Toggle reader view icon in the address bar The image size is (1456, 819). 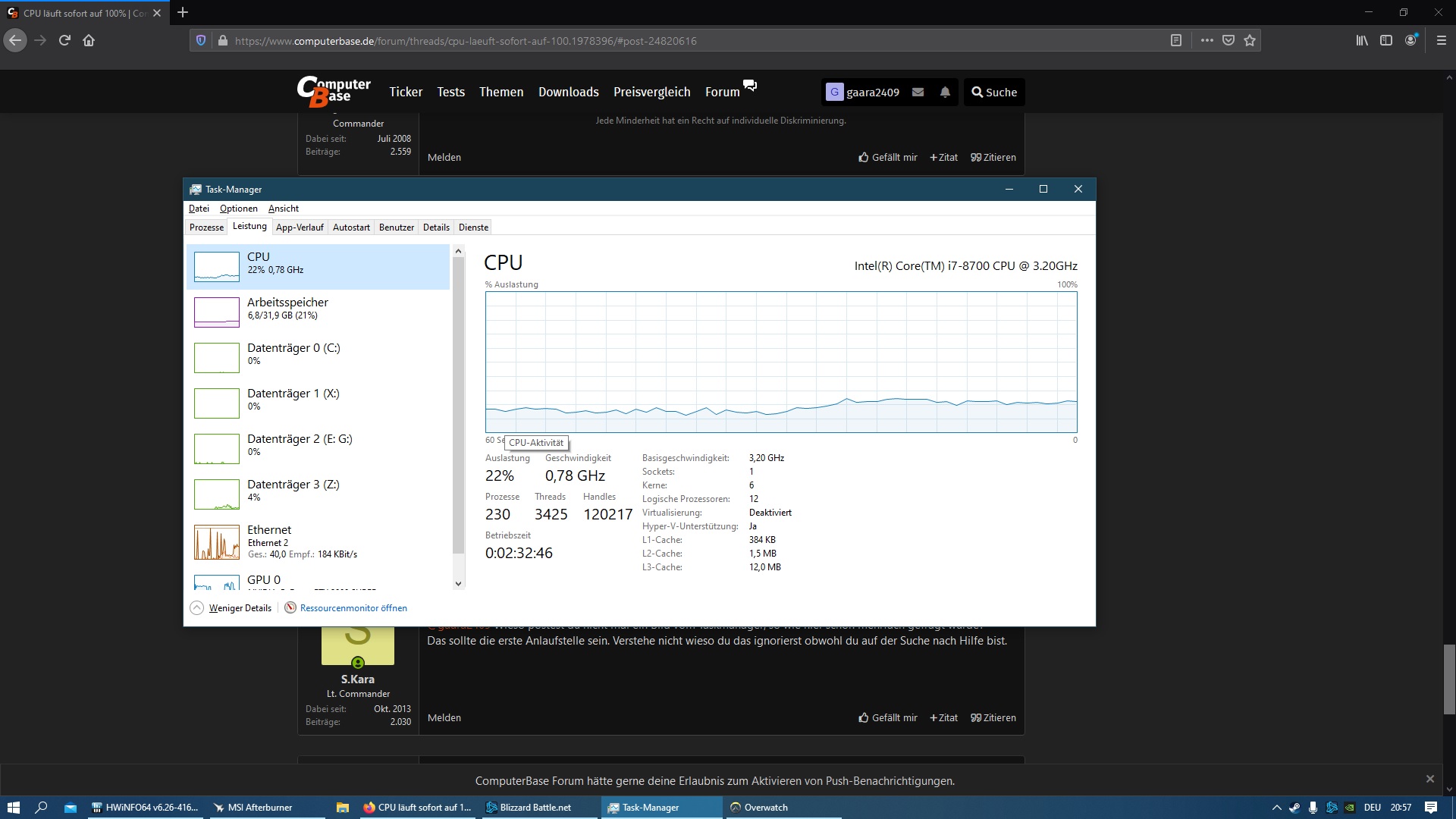point(1176,41)
